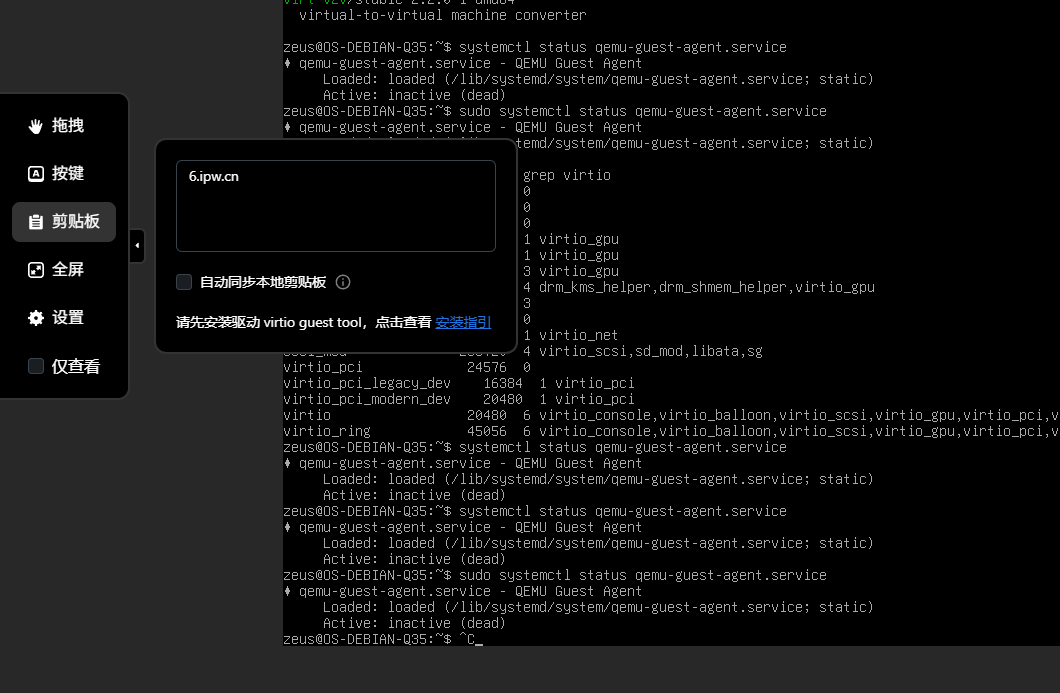Tick the 仅查看 view-only checkbox

[x=36, y=366]
